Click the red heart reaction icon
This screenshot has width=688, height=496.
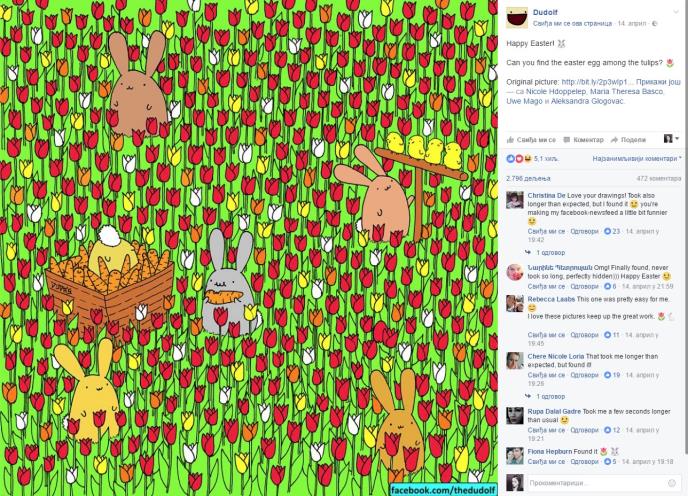tap(518, 158)
